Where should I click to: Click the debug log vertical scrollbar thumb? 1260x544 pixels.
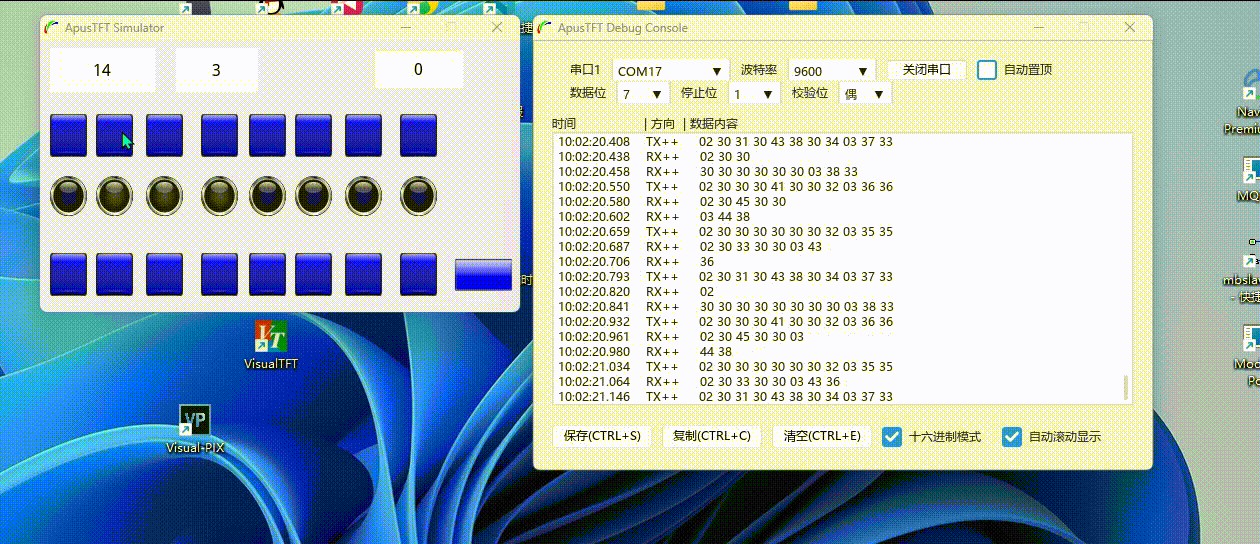pos(1126,387)
